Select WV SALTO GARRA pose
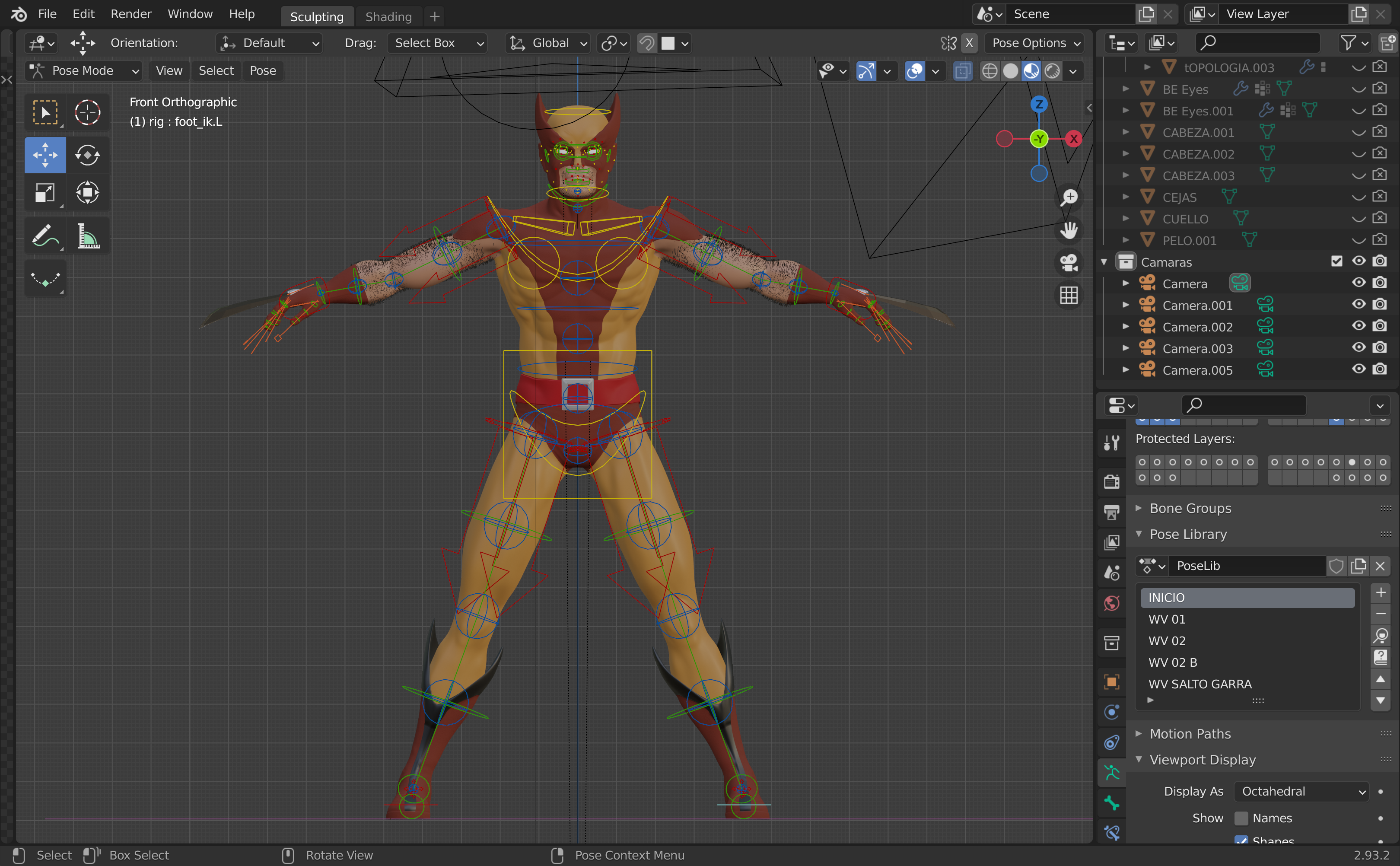 point(1200,684)
